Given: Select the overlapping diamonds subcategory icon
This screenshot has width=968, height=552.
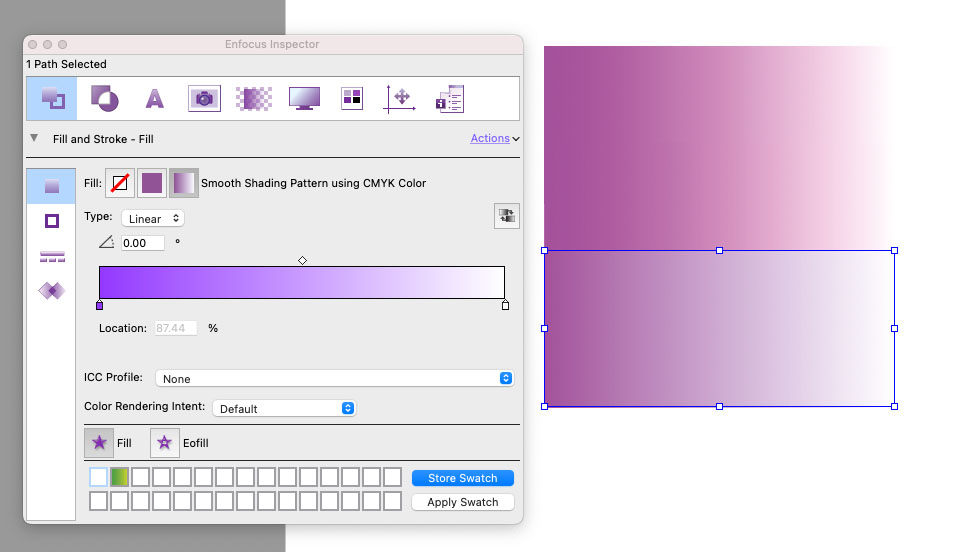Looking at the screenshot, I should coord(52,290).
